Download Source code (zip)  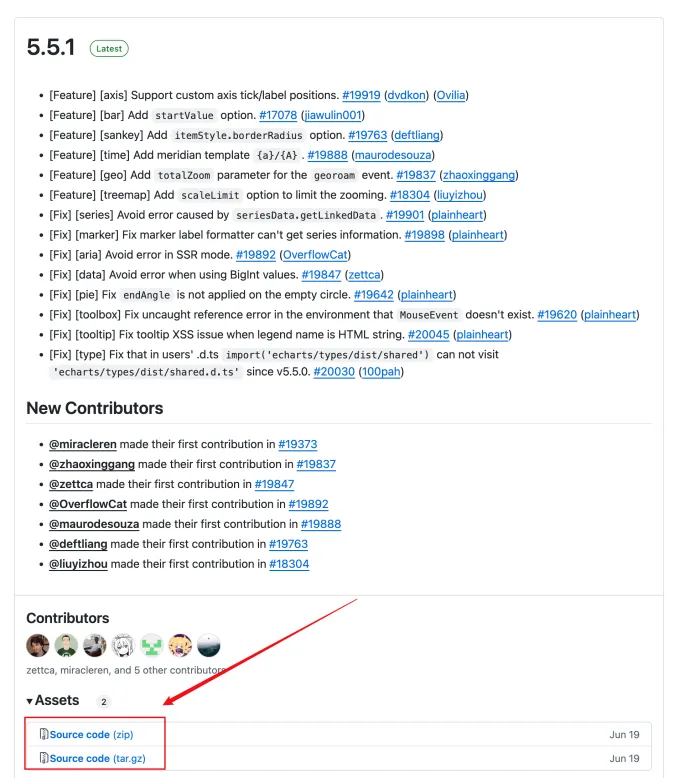[x=91, y=734]
